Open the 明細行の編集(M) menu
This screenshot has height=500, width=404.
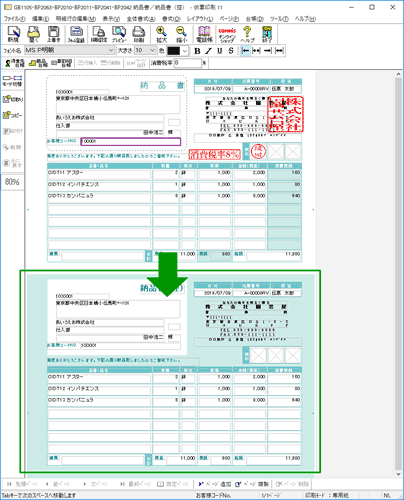(76, 19)
